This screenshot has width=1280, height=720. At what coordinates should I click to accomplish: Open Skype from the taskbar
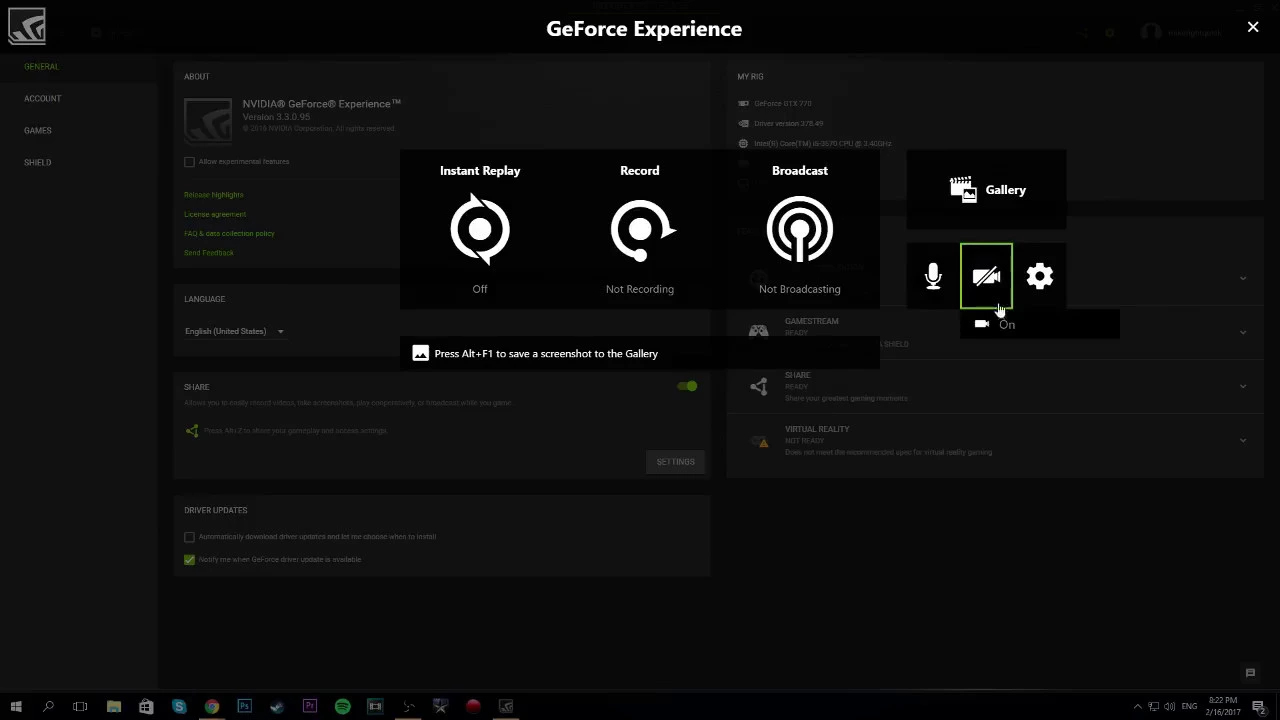tap(179, 706)
